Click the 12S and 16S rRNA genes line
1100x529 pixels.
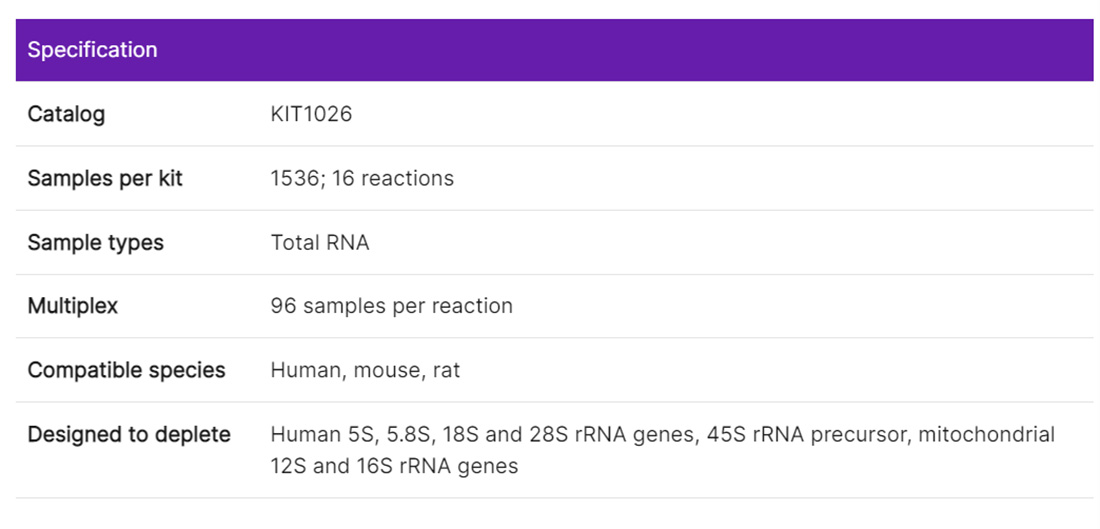coord(394,466)
